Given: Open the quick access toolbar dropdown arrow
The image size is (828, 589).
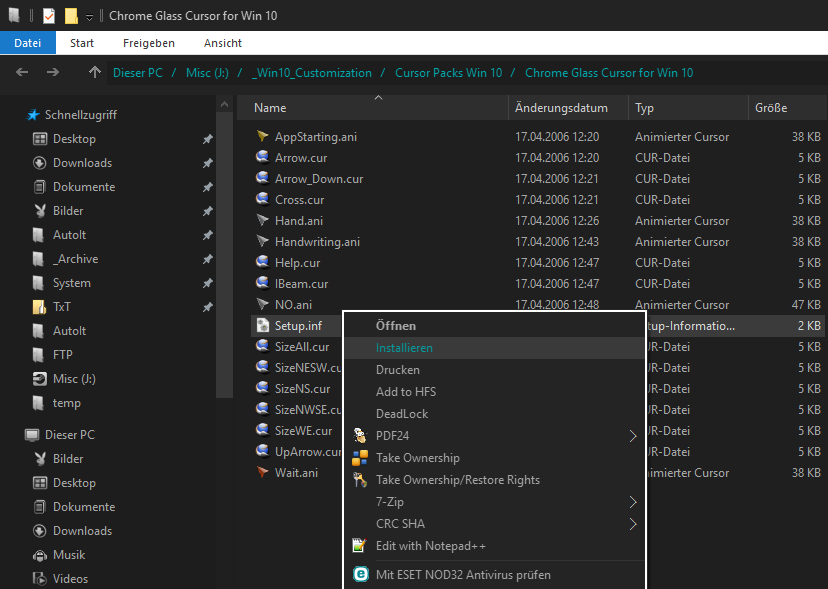Looking at the screenshot, I should [89, 17].
